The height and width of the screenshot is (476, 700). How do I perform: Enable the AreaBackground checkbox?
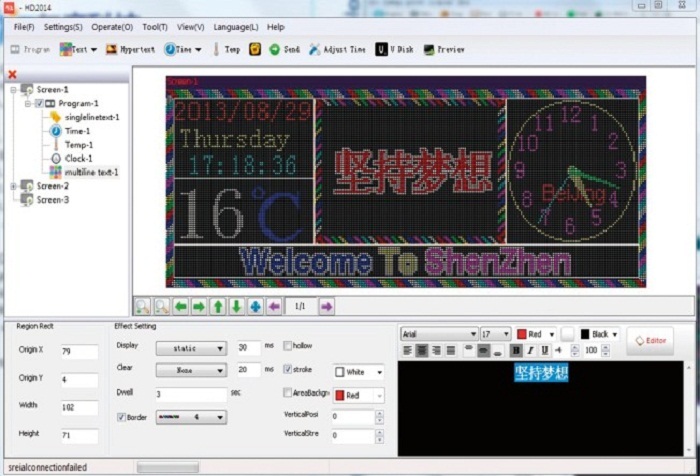click(x=288, y=393)
